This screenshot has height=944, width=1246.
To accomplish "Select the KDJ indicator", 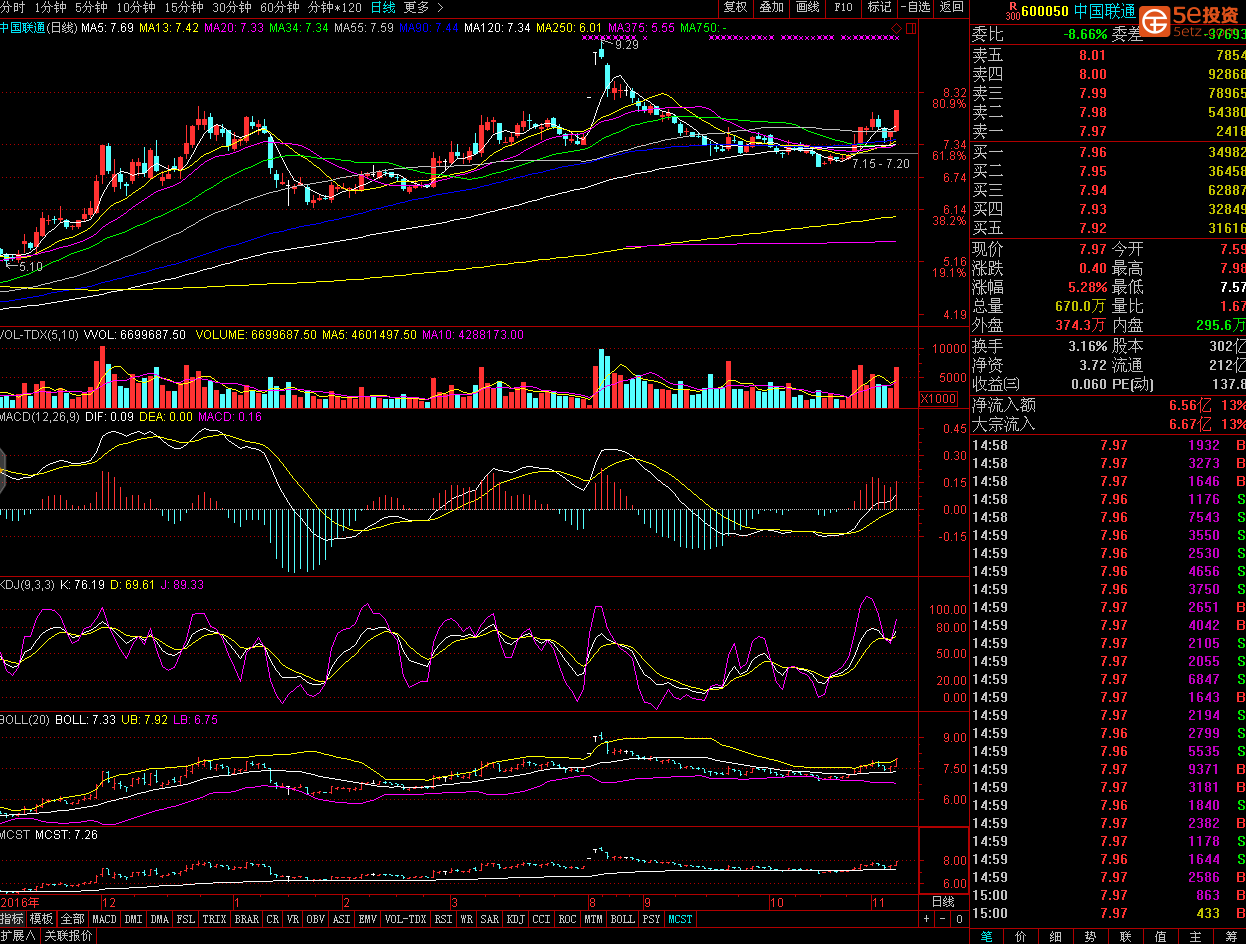I will [x=516, y=919].
